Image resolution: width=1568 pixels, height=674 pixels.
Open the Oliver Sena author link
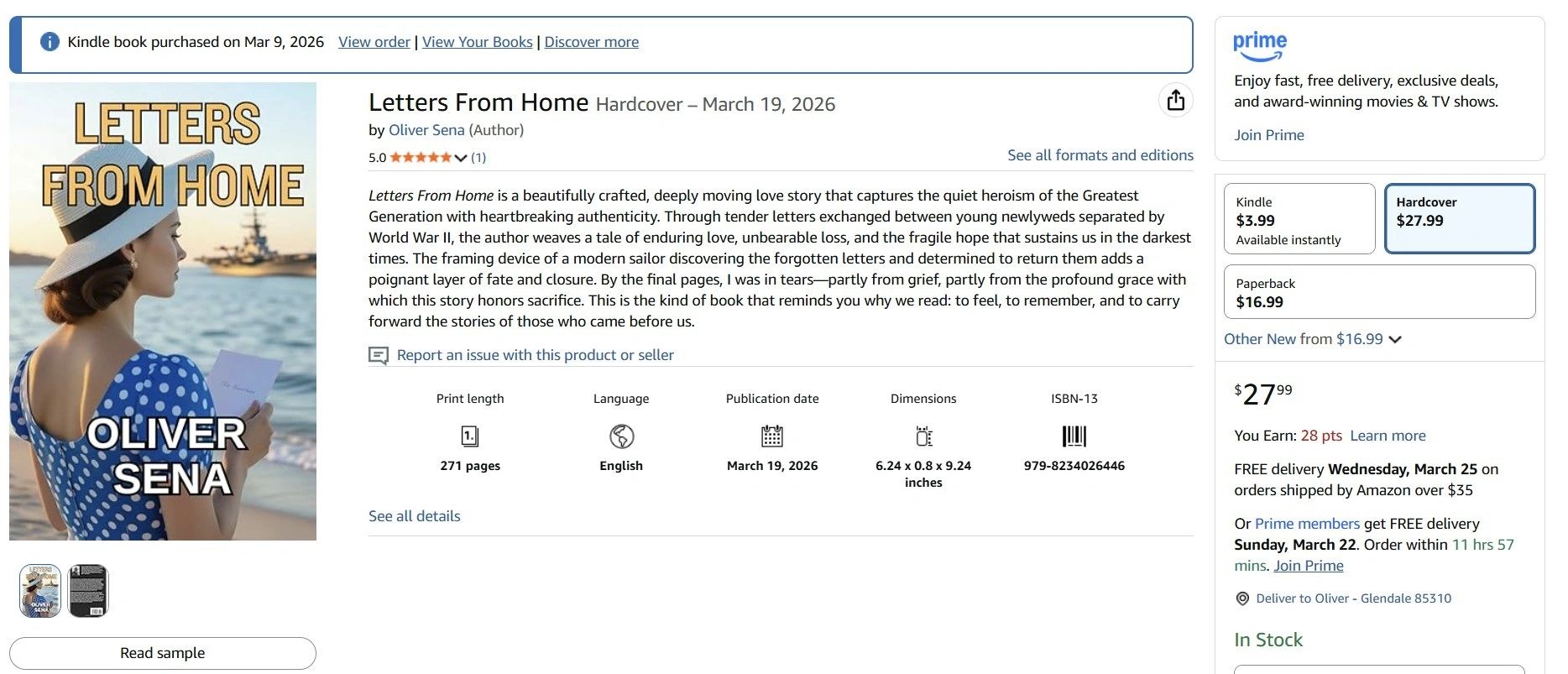click(x=426, y=130)
